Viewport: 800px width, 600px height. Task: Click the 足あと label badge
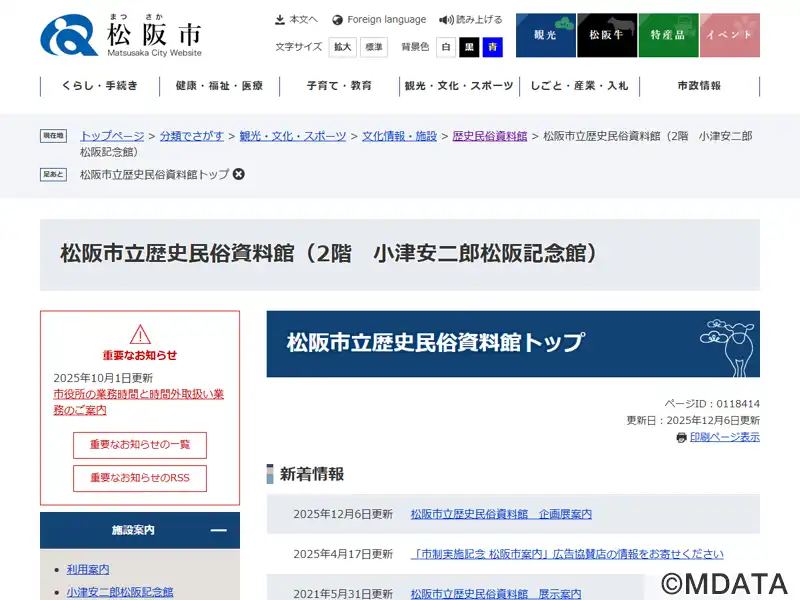54,174
